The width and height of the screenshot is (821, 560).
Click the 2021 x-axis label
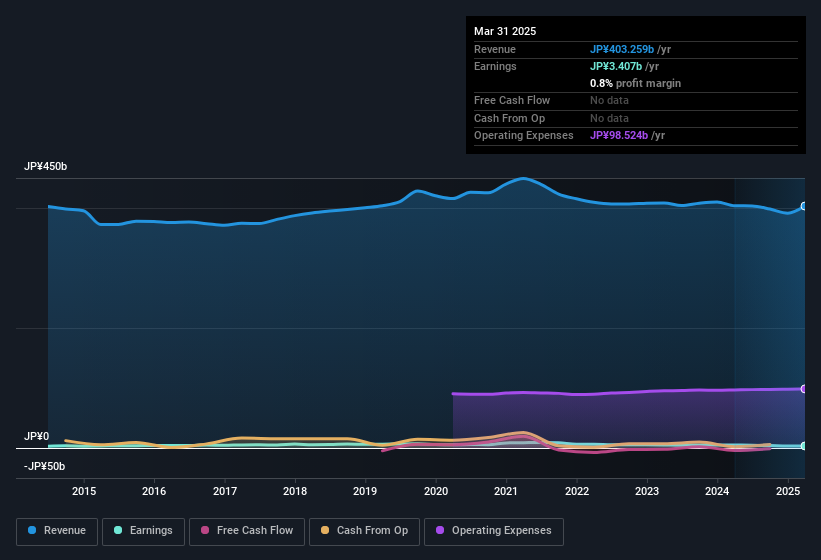(x=506, y=491)
